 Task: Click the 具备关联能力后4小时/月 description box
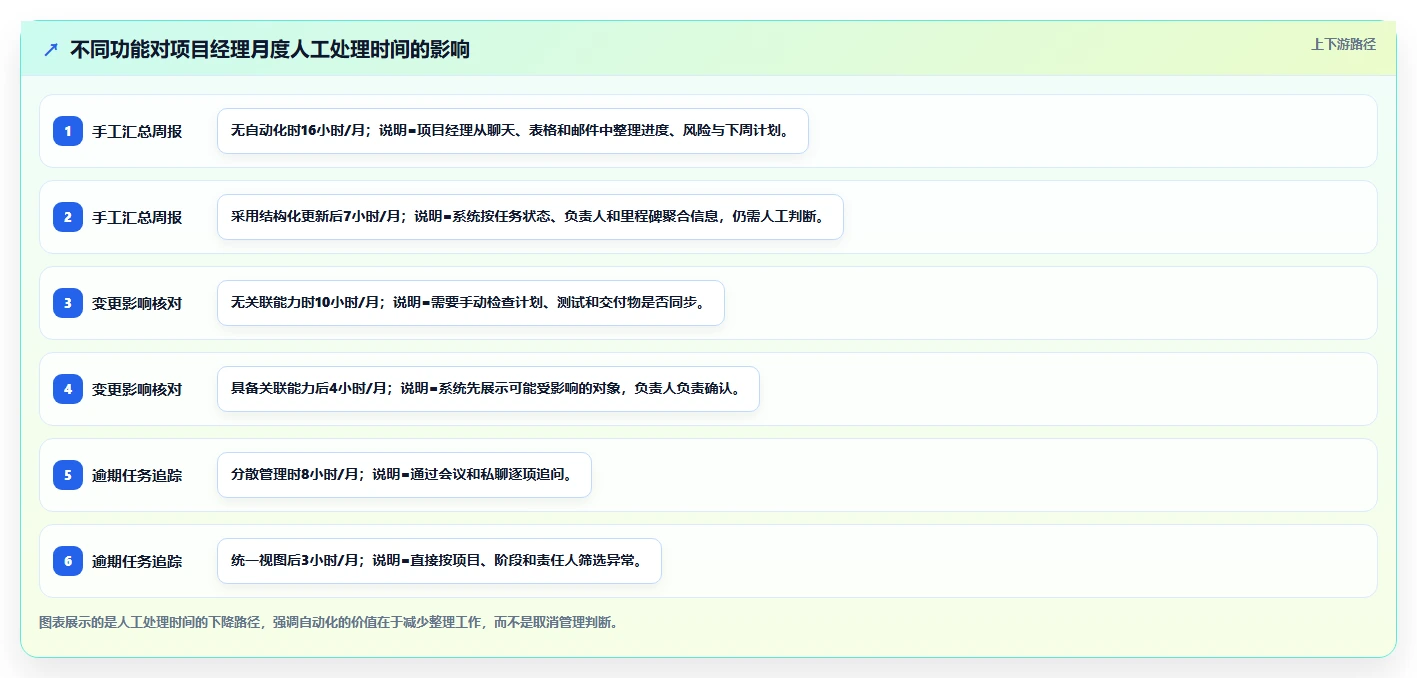click(x=488, y=389)
